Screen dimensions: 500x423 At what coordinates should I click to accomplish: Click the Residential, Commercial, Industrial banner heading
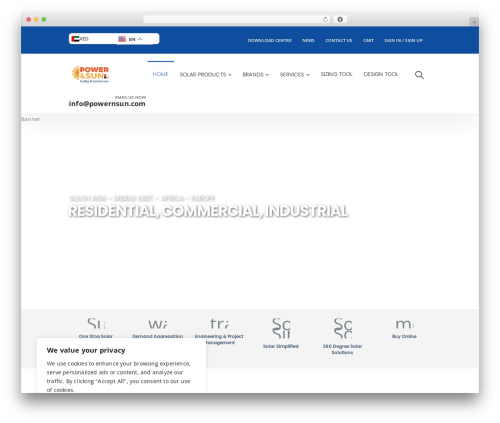pyautogui.click(x=208, y=211)
